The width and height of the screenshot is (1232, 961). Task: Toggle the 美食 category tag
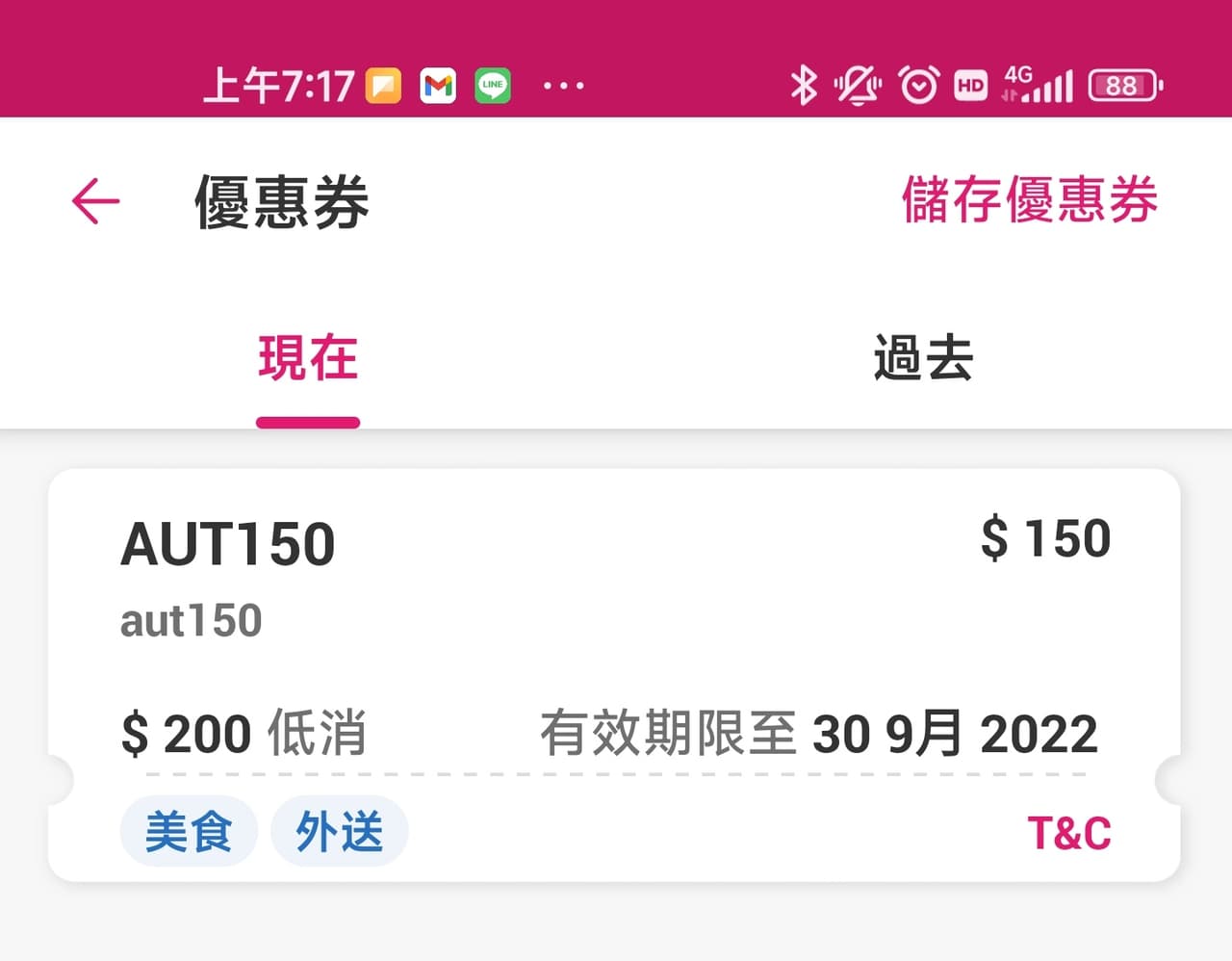(x=189, y=831)
